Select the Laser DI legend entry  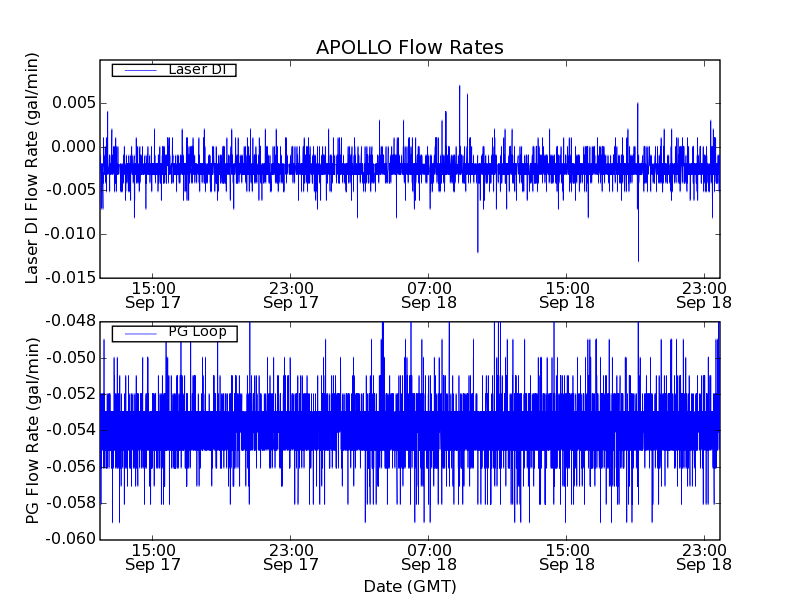tap(174, 70)
